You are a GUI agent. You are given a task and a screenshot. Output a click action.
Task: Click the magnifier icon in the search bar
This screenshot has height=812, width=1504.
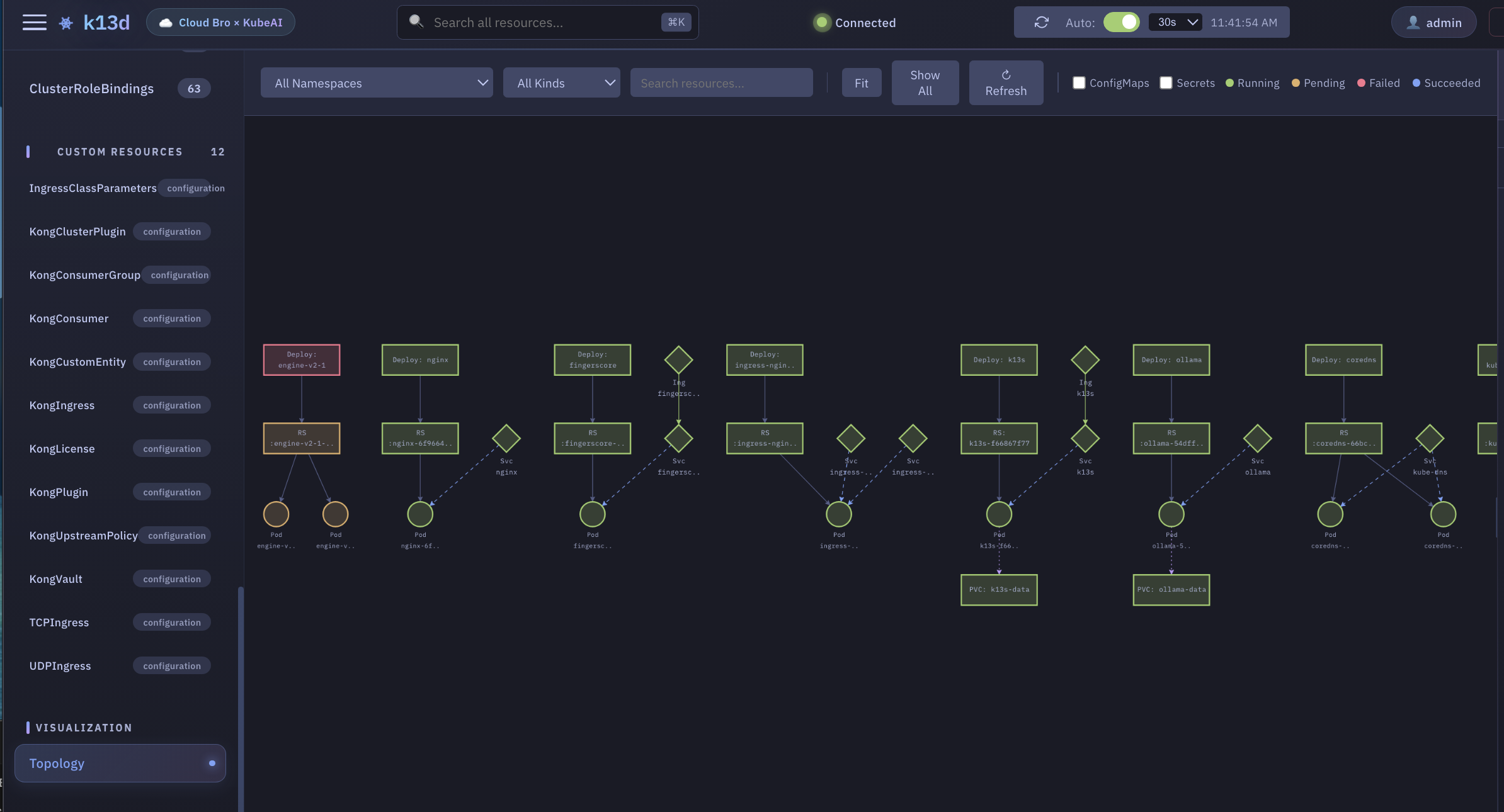[x=416, y=21]
